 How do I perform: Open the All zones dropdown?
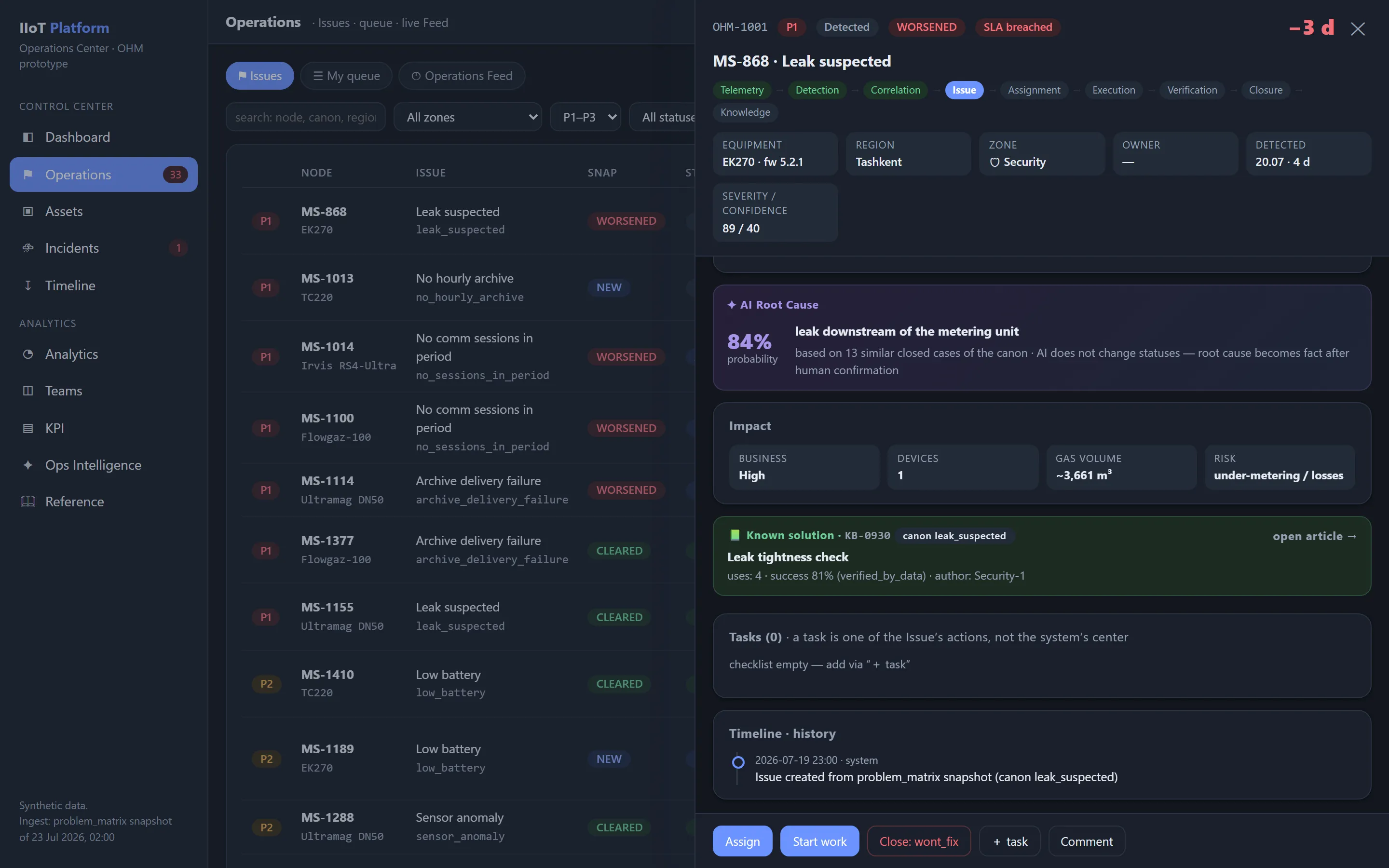(468, 117)
